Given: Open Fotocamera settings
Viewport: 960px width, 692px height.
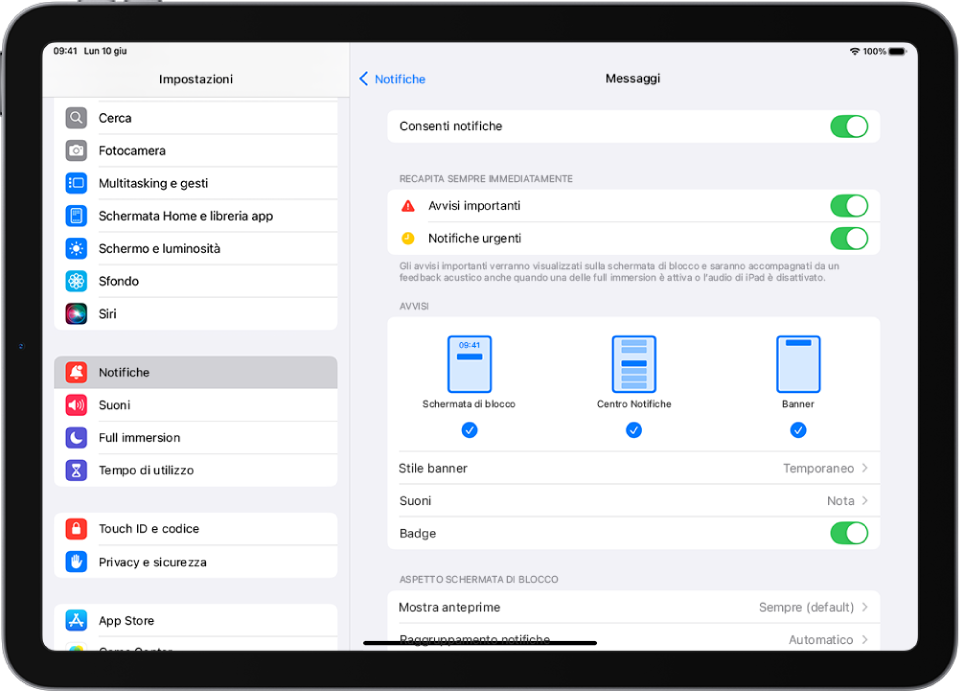Looking at the screenshot, I should 196,150.
